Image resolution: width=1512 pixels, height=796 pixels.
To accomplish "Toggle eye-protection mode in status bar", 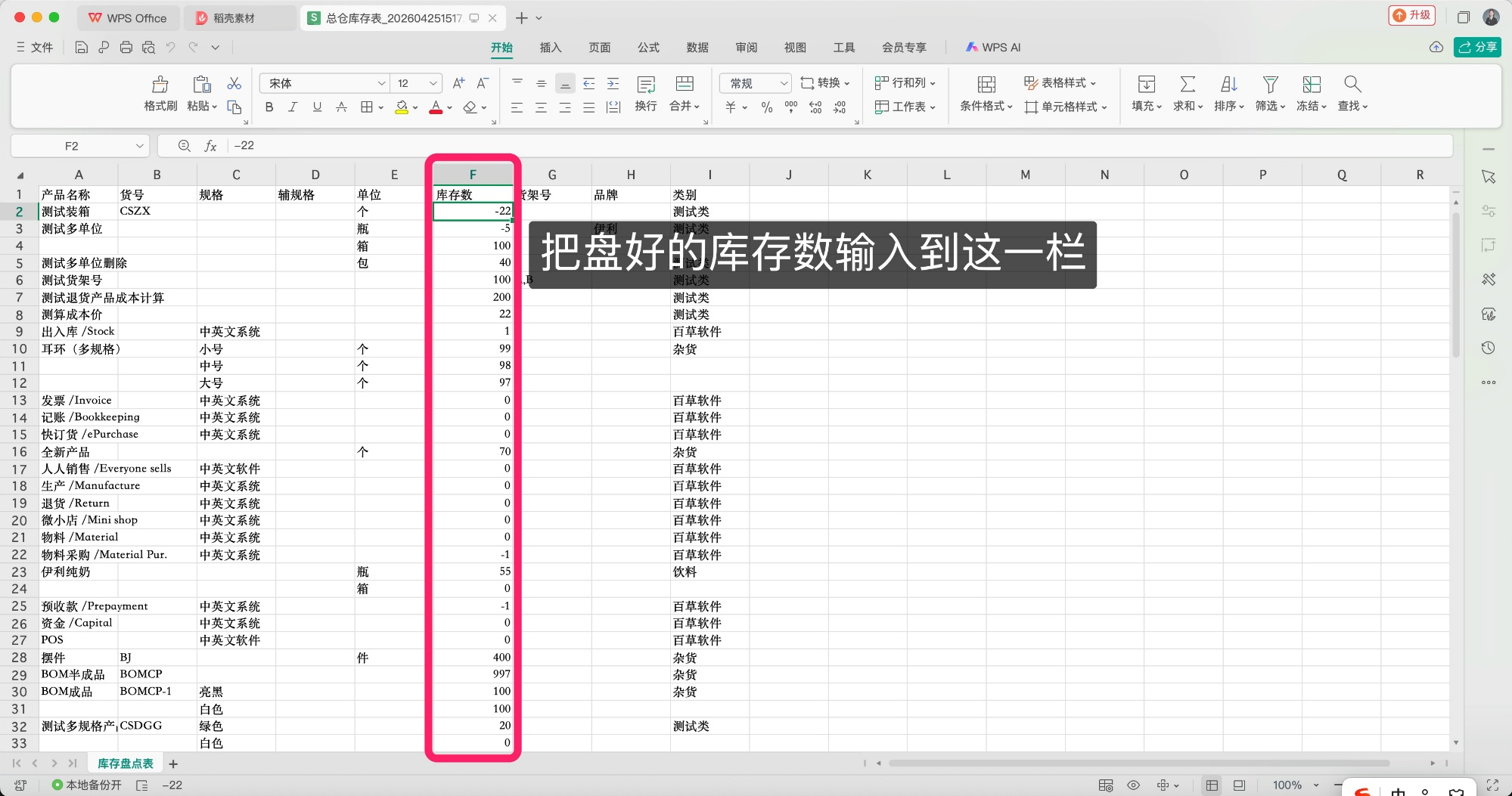I will point(1133,785).
